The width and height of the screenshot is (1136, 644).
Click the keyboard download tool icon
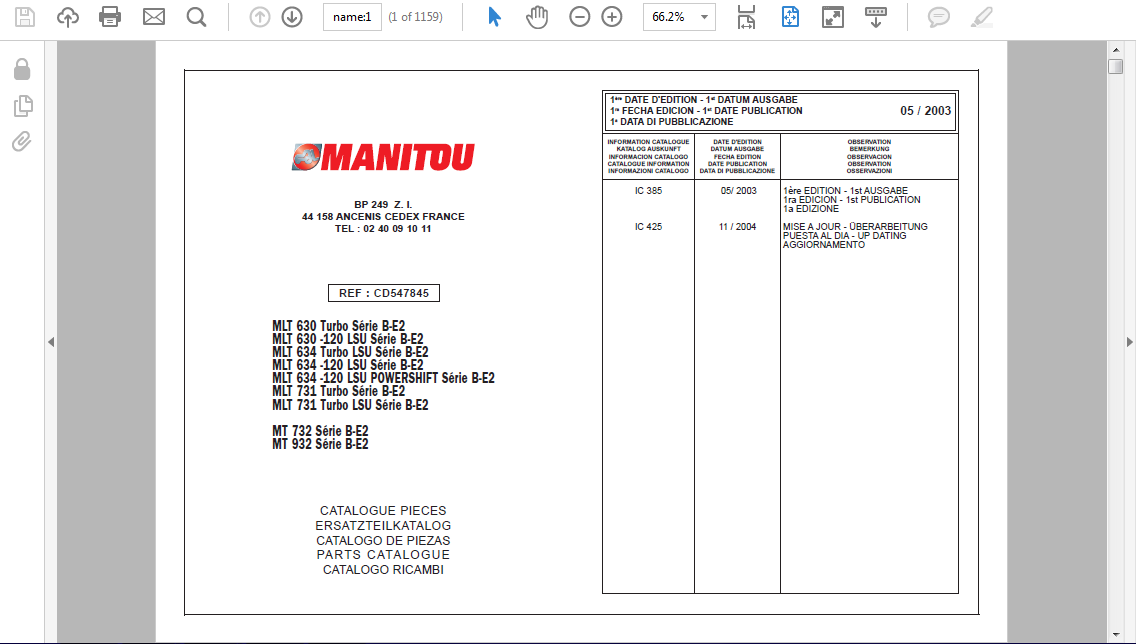pos(876,17)
